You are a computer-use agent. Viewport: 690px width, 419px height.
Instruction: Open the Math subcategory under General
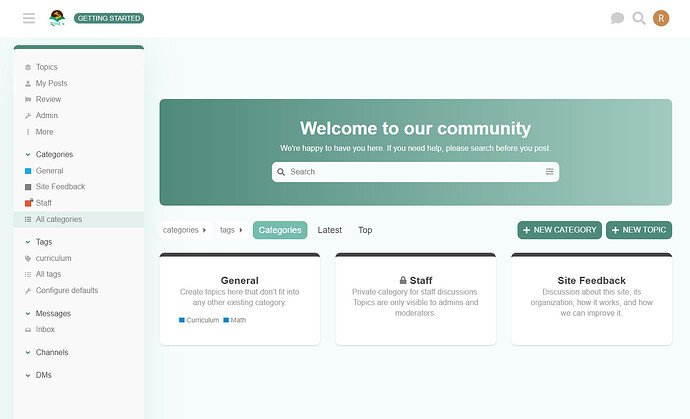pos(235,320)
